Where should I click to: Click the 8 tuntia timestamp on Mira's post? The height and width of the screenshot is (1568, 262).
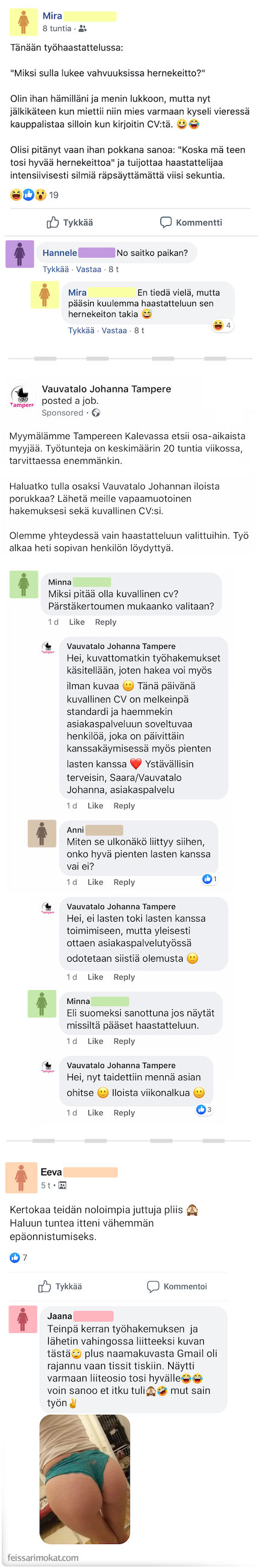(x=56, y=29)
